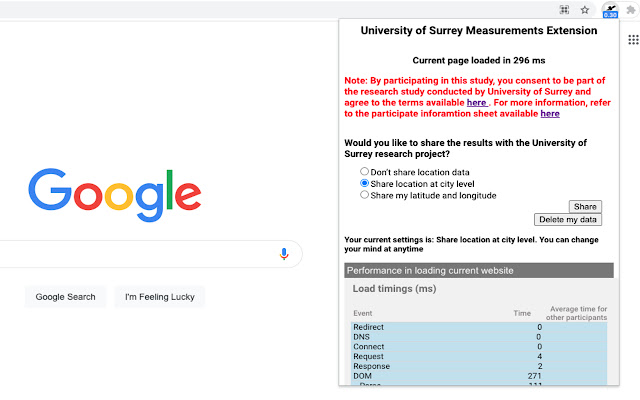The height and width of the screenshot is (400, 640).
Task: Click the DOM row in load timings
Action: pyautogui.click(x=477, y=375)
